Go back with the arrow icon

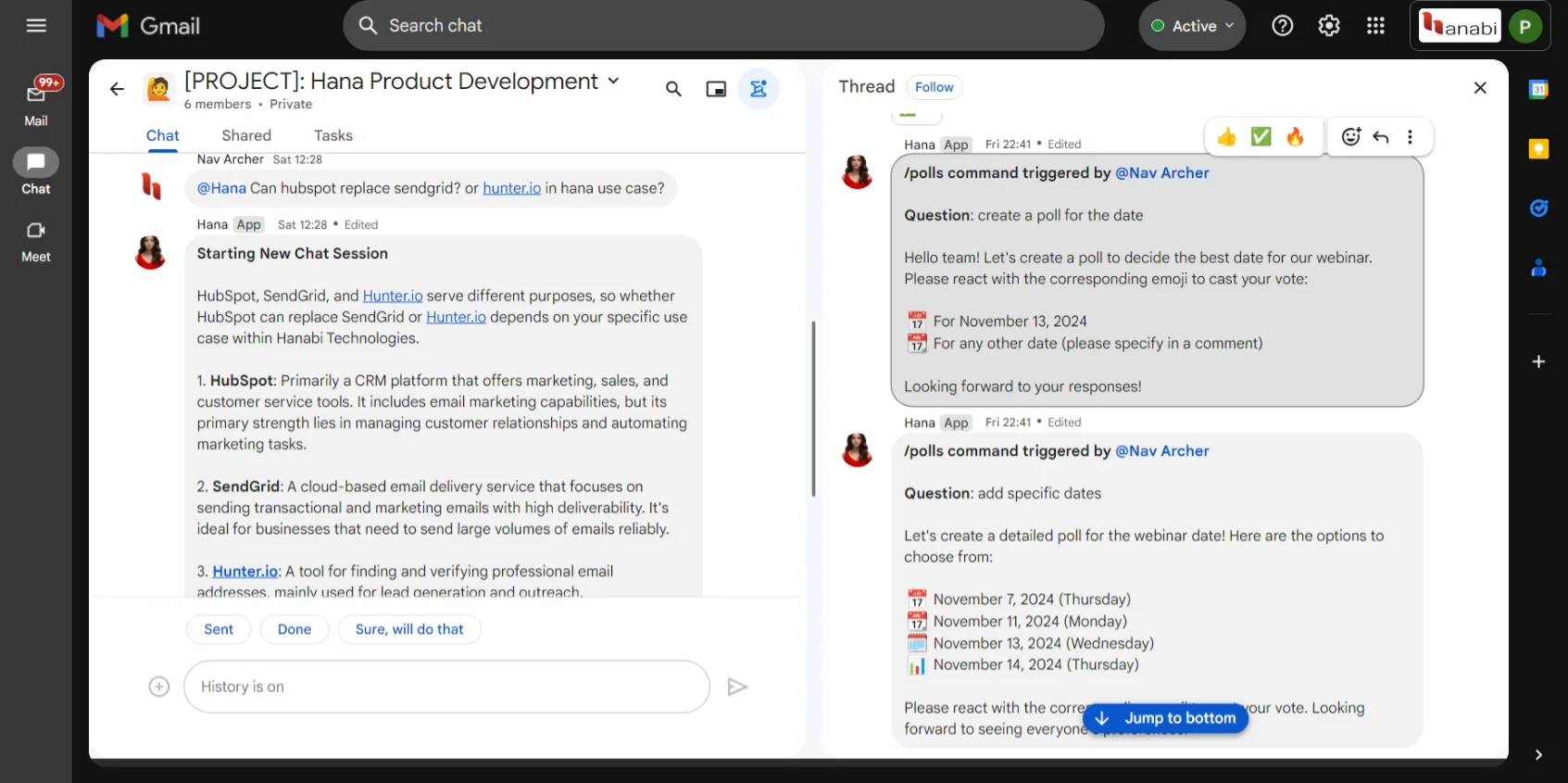(x=117, y=89)
